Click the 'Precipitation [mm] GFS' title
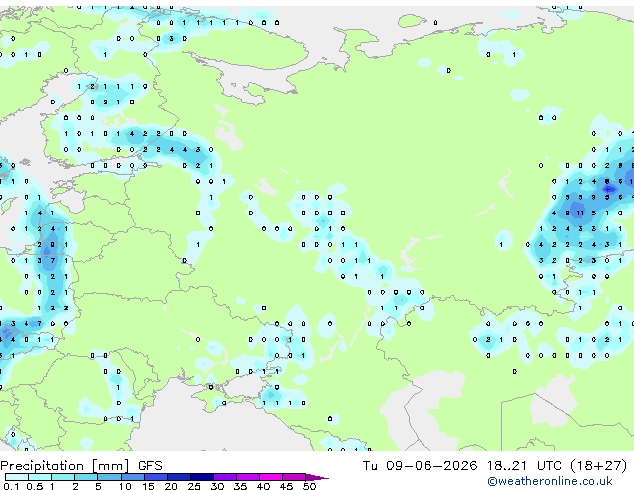Screen dimensions: 634x490 (x=81, y=466)
